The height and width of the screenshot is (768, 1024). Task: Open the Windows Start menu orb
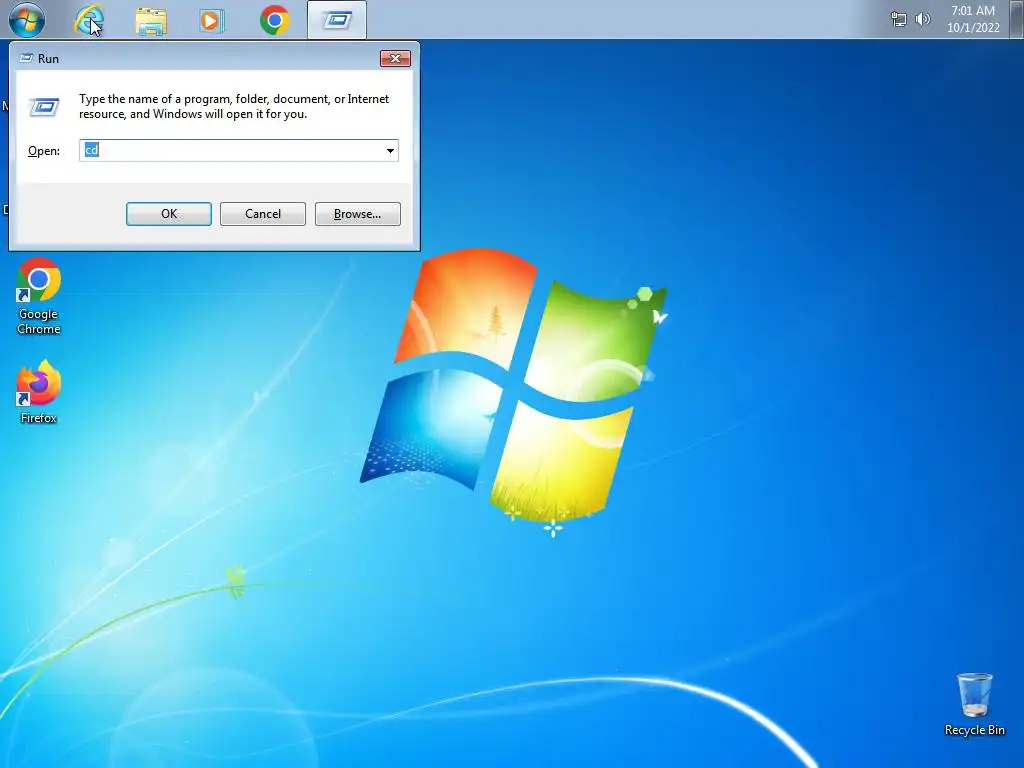(27, 20)
